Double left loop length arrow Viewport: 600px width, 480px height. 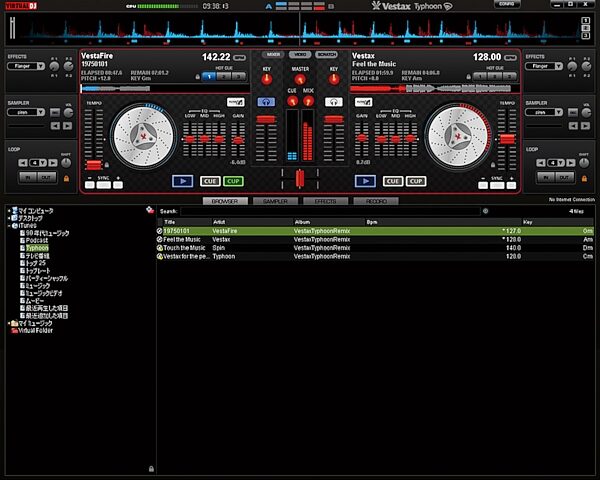[53, 163]
